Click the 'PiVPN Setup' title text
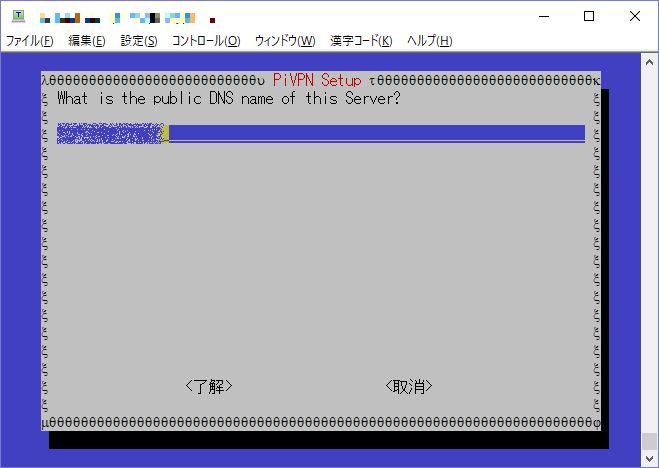The image size is (659, 468). (x=317, y=80)
